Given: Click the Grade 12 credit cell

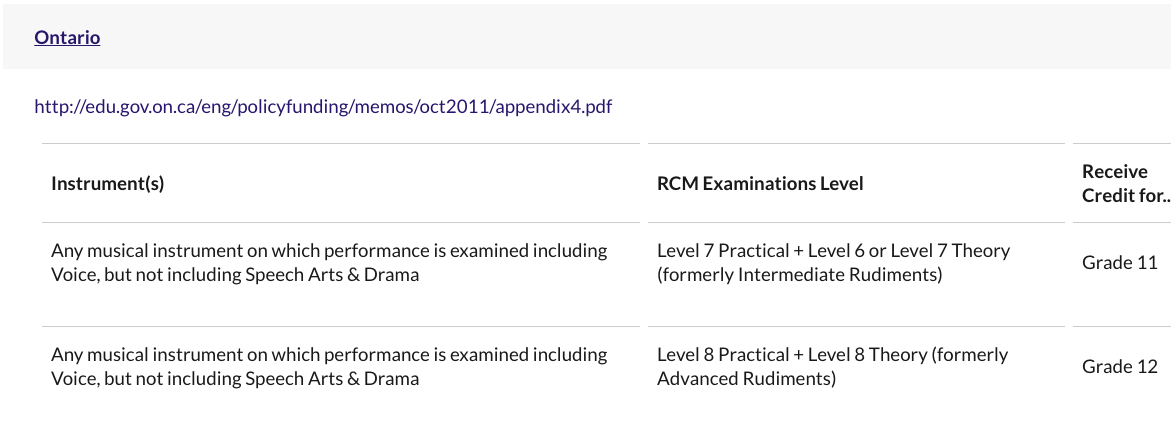Looking at the screenshot, I should (1119, 367).
